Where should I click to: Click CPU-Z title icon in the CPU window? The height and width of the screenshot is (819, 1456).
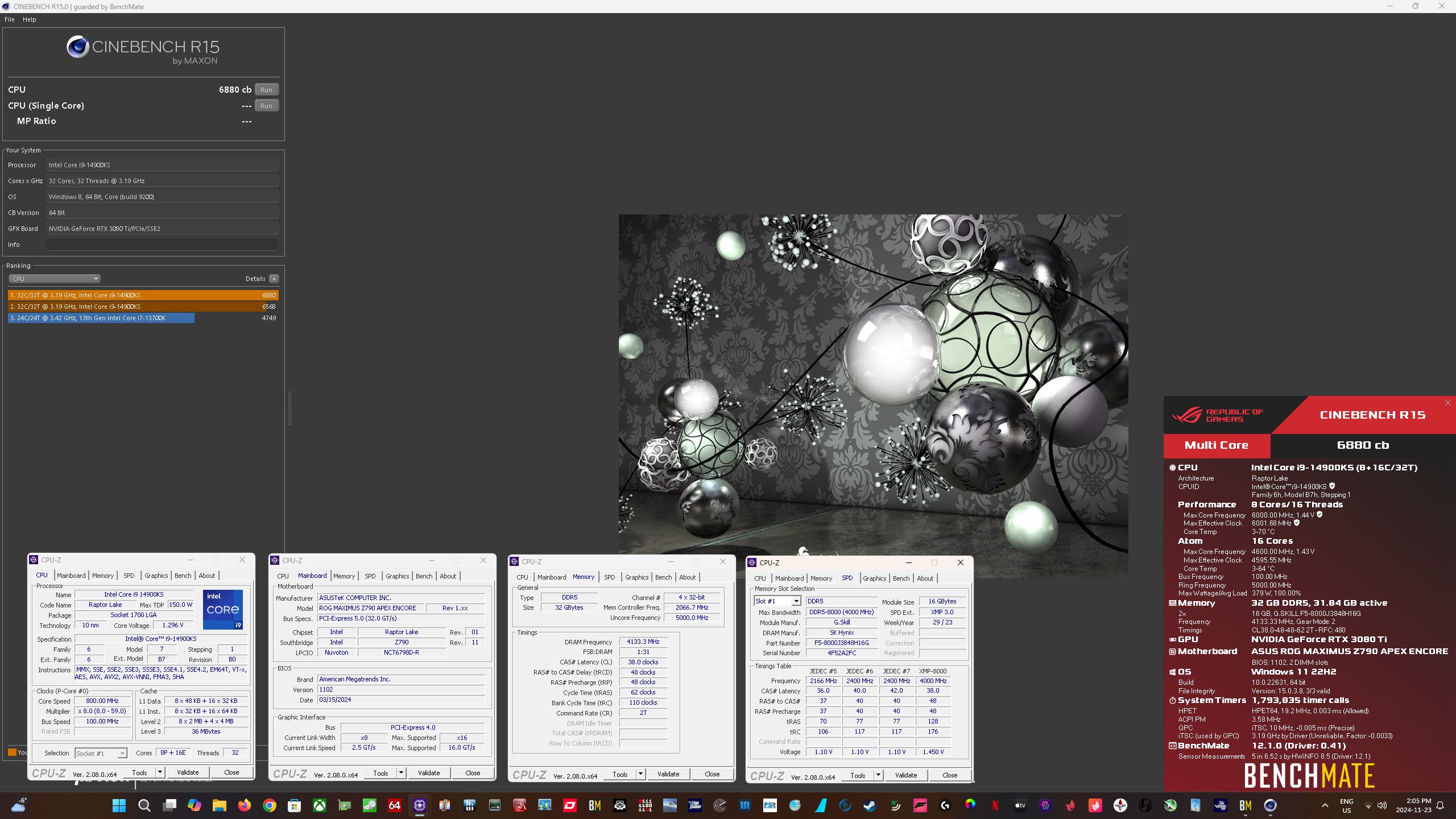point(34,560)
